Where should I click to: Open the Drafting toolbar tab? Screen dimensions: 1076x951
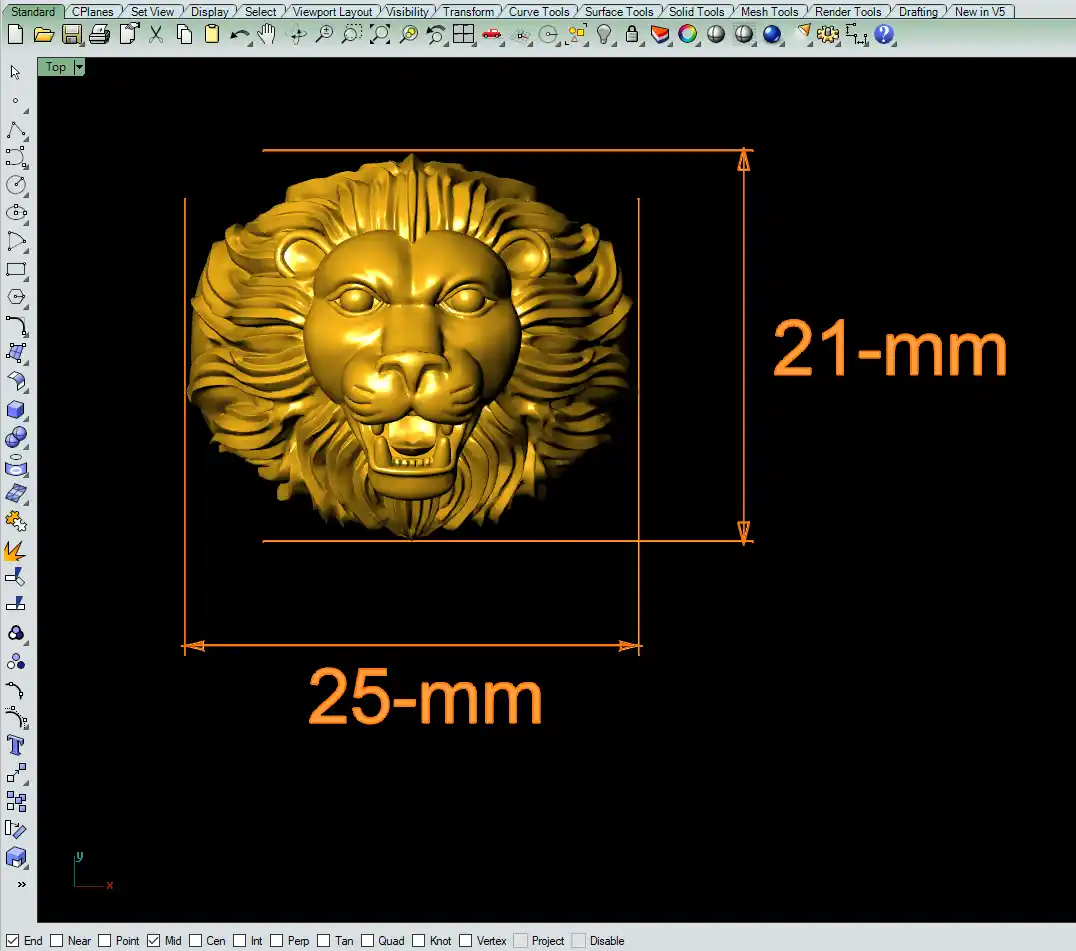coord(917,11)
